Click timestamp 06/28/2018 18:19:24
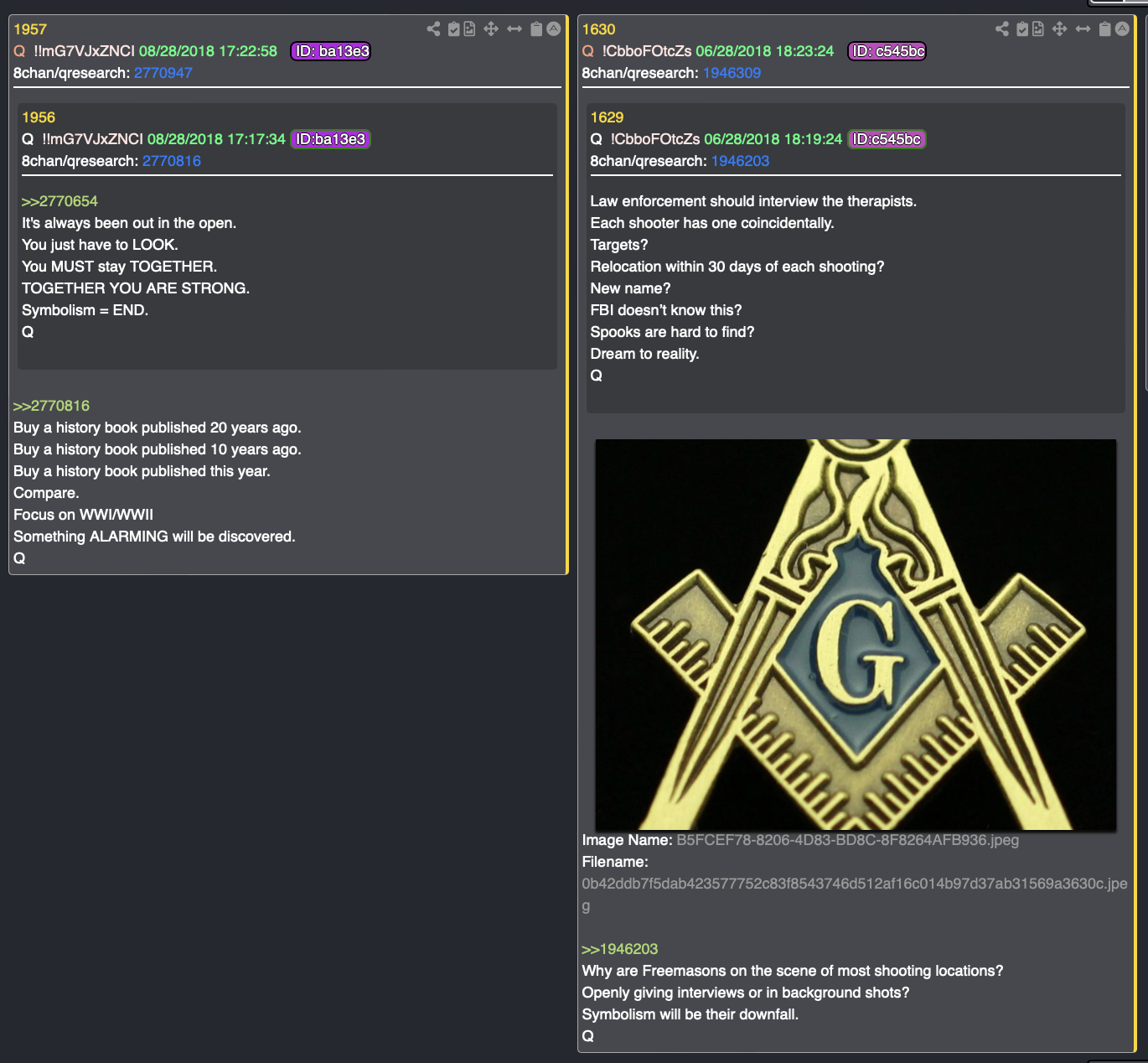The height and width of the screenshot is (1063, 1148). (x=773, y=139)
